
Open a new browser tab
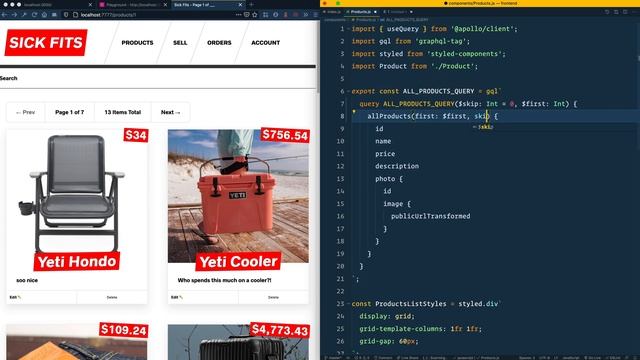(x=251, y=5)
